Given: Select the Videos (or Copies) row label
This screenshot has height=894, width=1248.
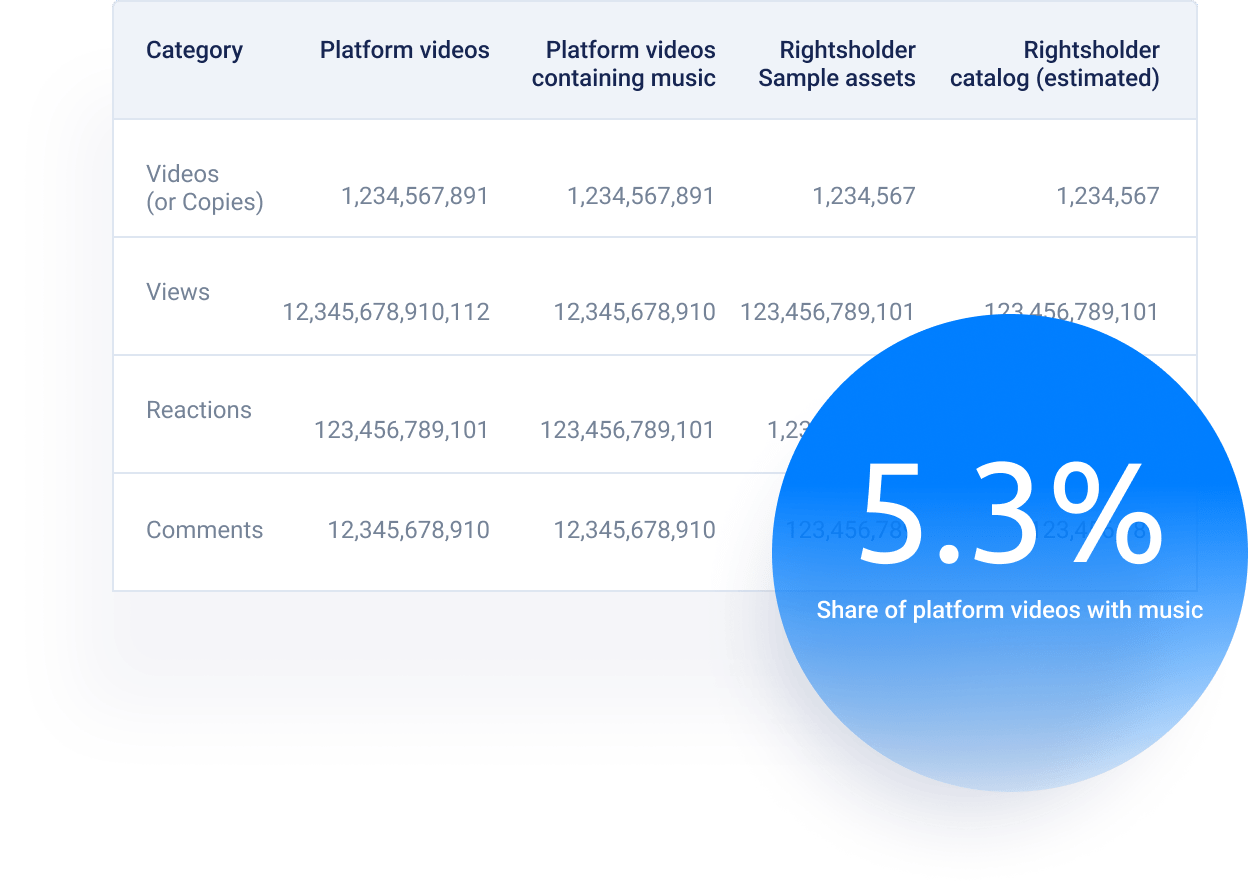Looking at the screenshot, I should [204, 187].
